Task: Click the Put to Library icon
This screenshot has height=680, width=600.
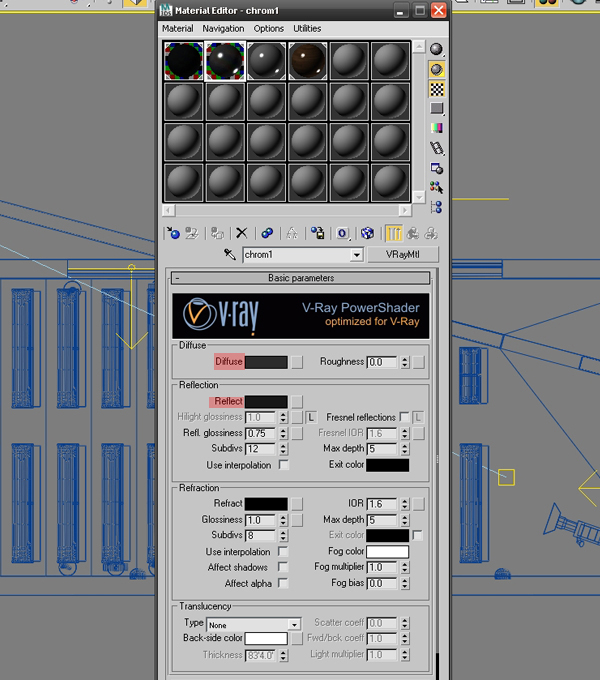Action: tap(317, 233)
